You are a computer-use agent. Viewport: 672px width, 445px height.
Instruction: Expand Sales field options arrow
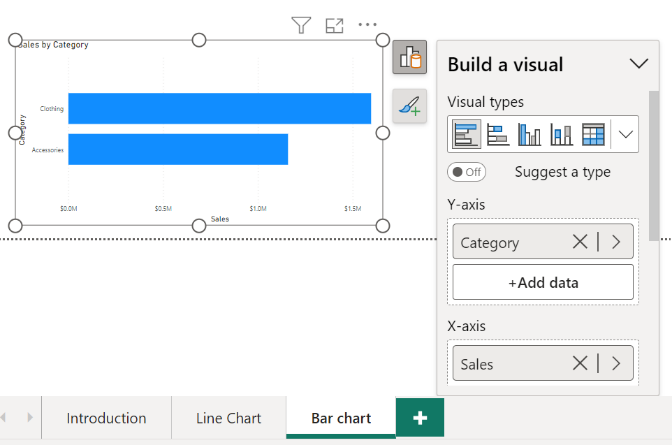(616, 364)
